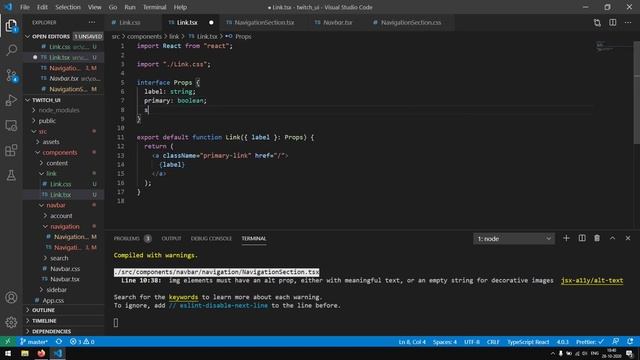Open Run and Debug view
The height and width of the screenshot is (360, 640).
click(x=11, y=100)
